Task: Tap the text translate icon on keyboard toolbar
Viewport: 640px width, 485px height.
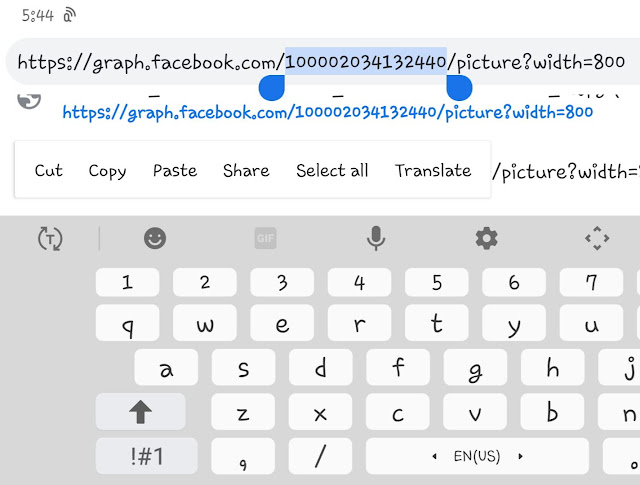Action: coord(50,238)
